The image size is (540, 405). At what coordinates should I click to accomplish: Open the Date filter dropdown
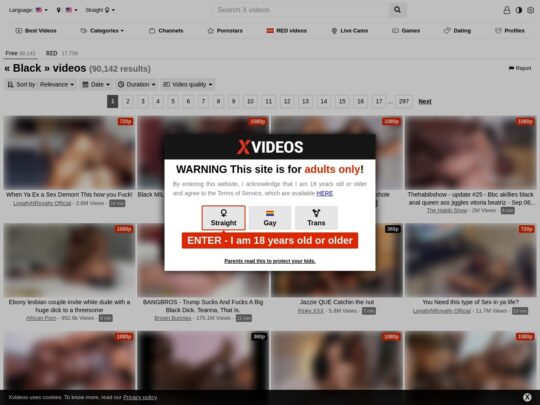click(x=96, y=84)
